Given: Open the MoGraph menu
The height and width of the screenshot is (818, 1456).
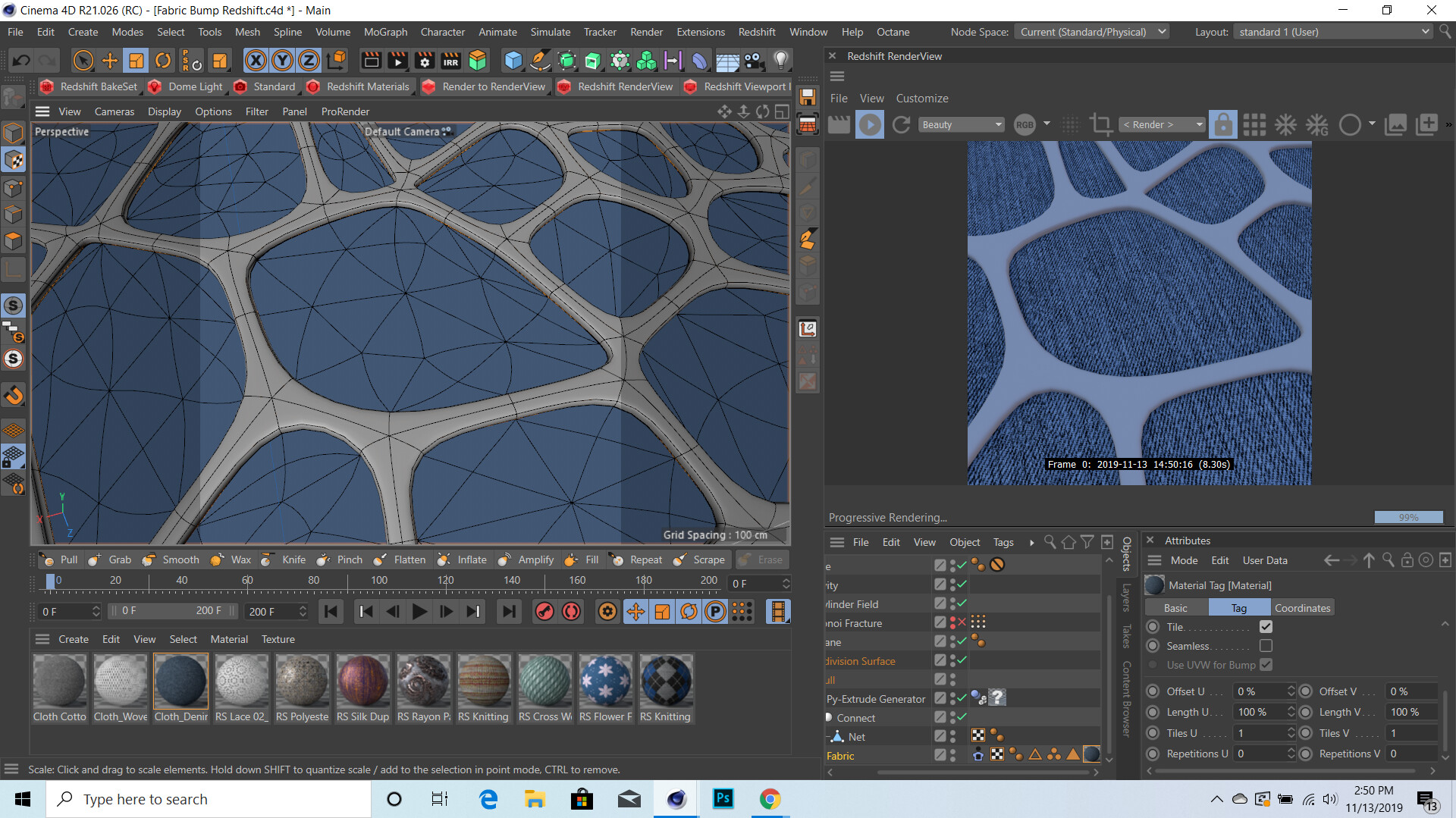Looking at the screenshot, I should click(x=385, y=32).
